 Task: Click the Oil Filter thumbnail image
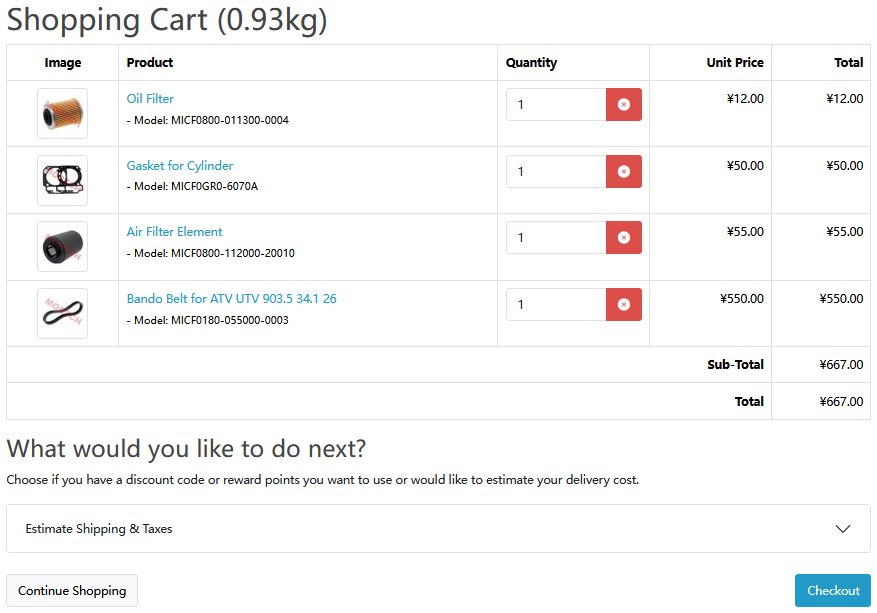[62, 113]
